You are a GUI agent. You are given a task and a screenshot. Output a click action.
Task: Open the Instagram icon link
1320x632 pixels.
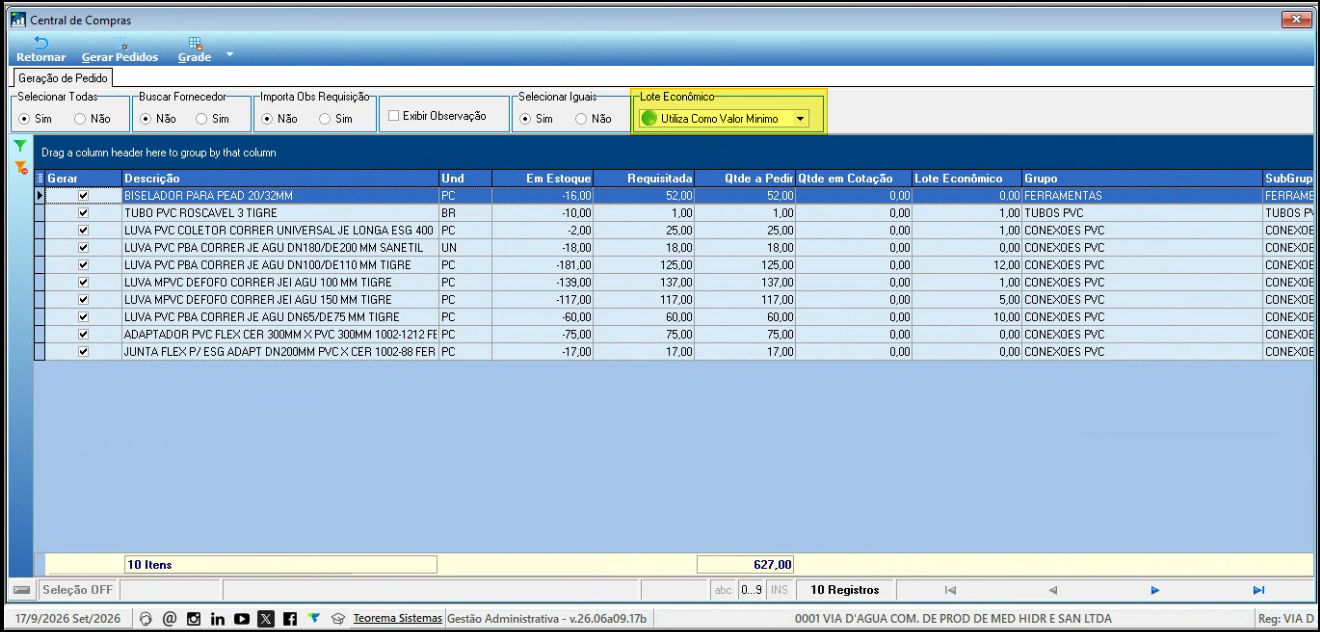pos(194,619)
